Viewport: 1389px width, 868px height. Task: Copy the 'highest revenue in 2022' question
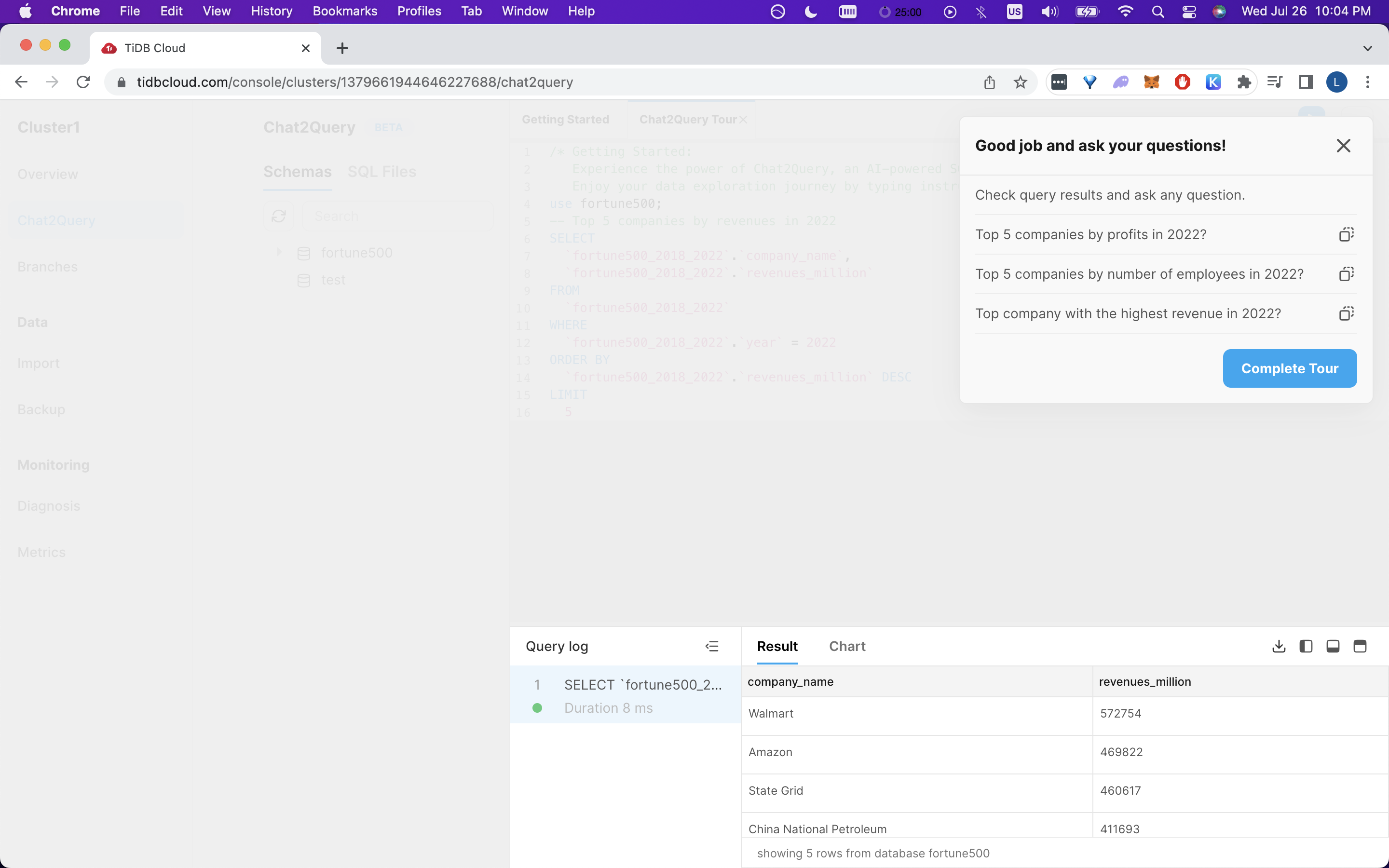click(1346, 313)
